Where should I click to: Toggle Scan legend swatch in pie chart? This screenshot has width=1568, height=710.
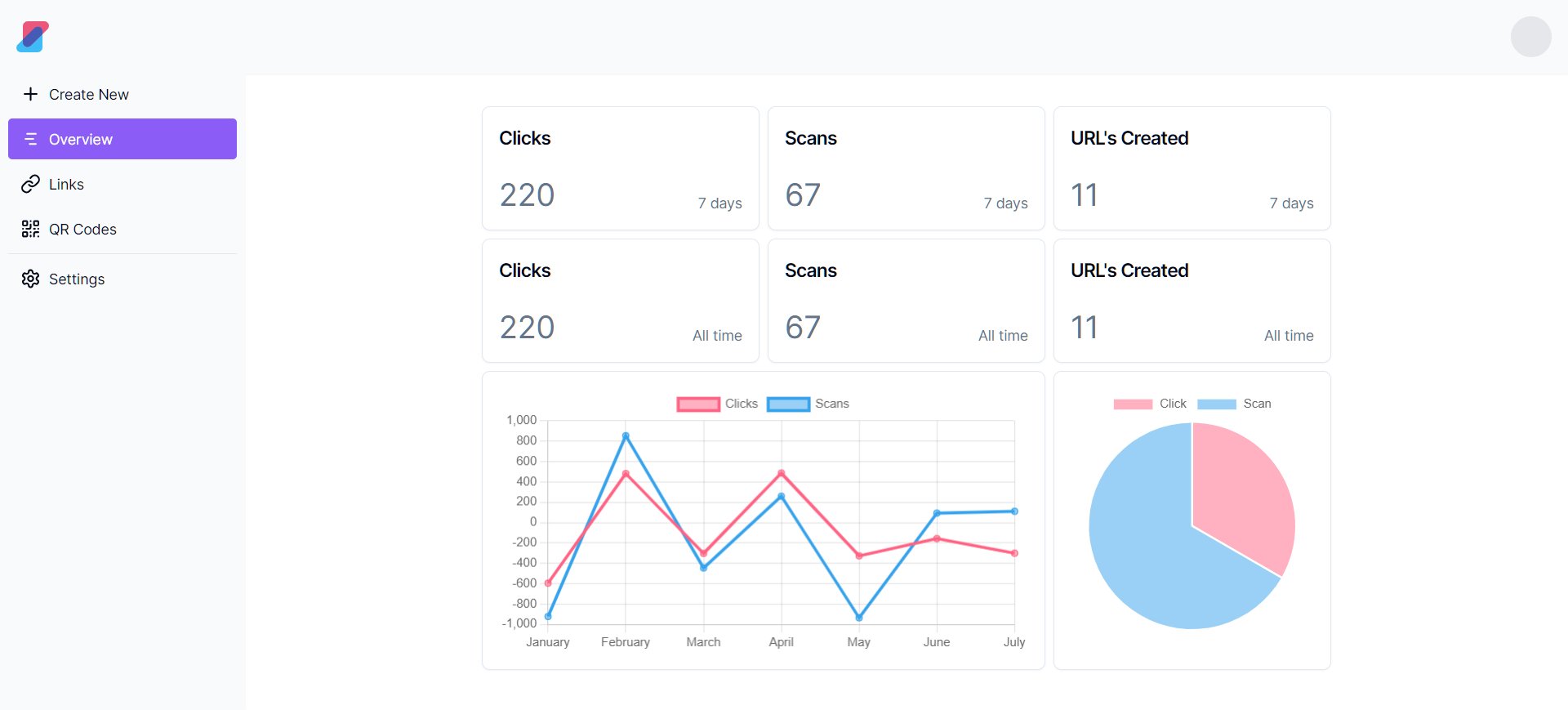1216,404
